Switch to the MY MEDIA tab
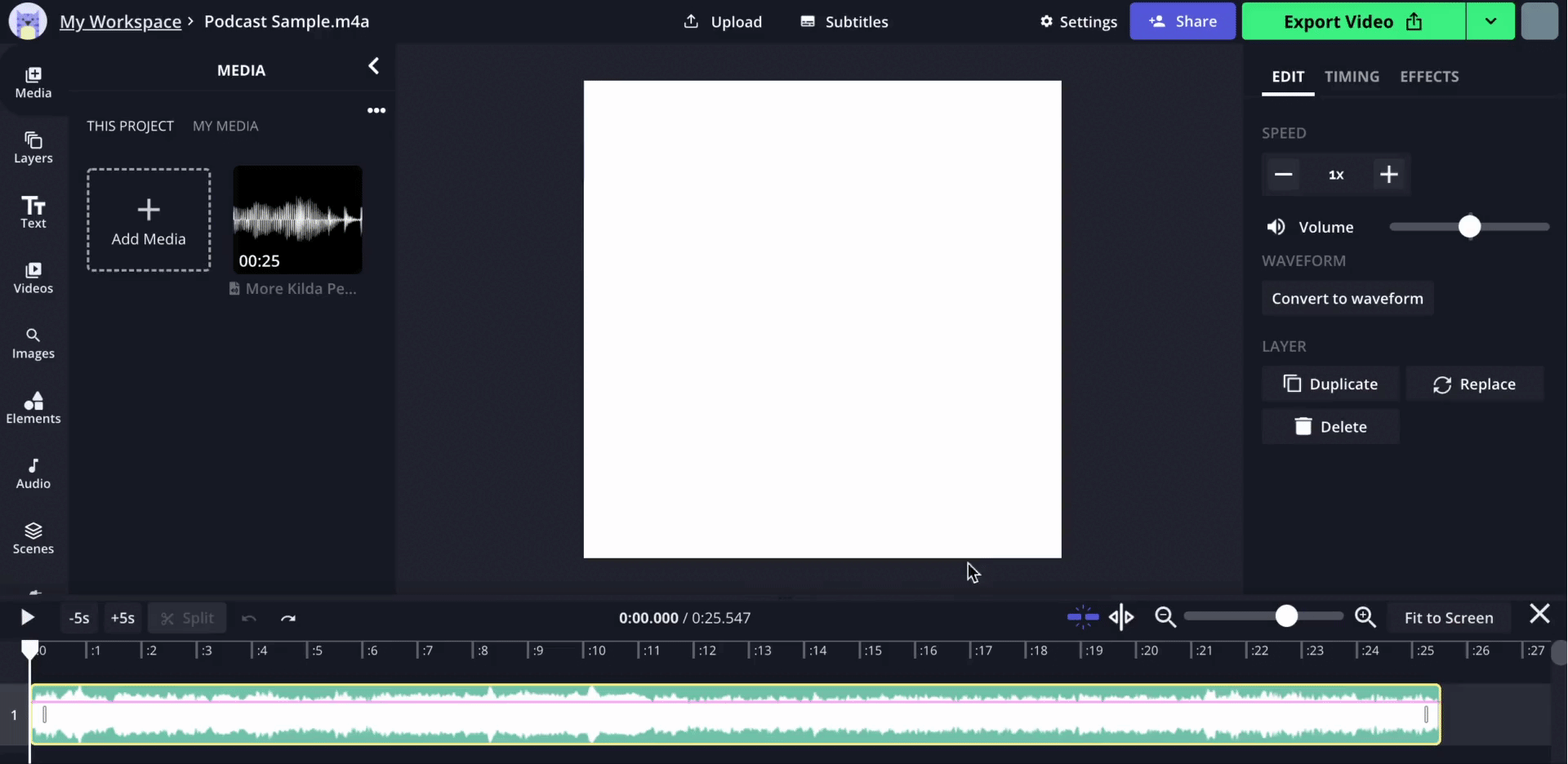 pyautogui.click(x=225, y=126)
